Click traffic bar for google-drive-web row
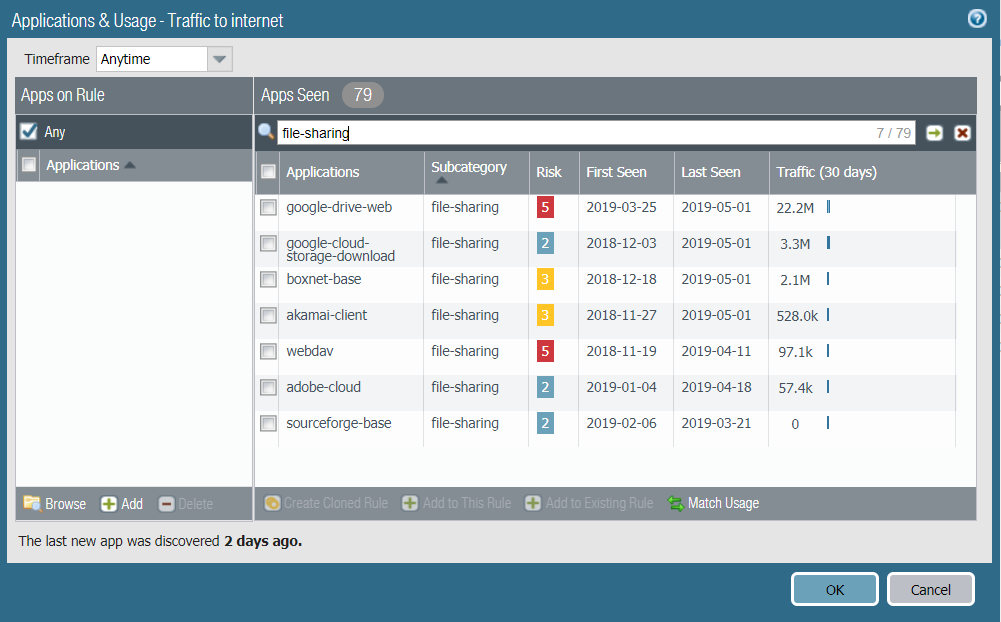This screenshot has width=1001, height=622. click(828, 207)
